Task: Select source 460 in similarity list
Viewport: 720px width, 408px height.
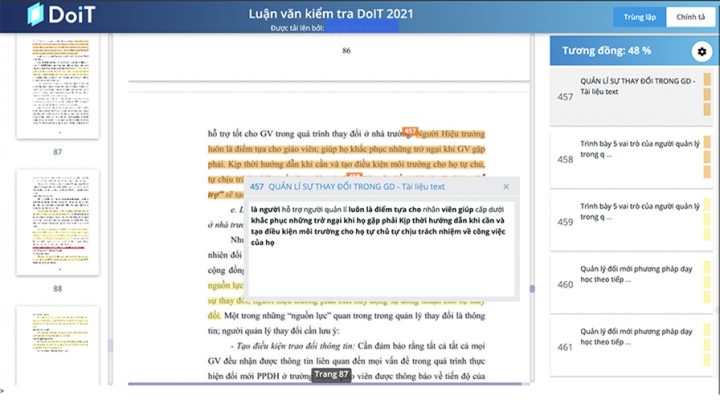Action: [x=631, y=285]
